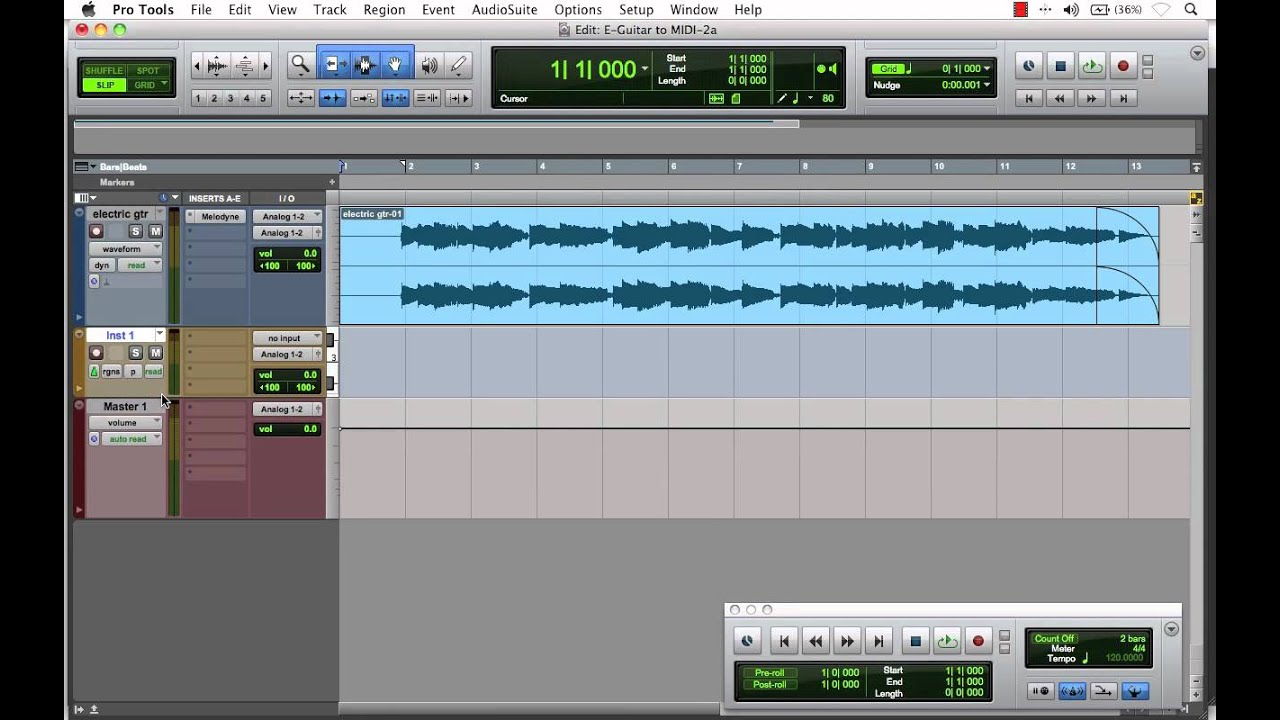Zoom in horizontally with right arrow

[x=266, y=66]
